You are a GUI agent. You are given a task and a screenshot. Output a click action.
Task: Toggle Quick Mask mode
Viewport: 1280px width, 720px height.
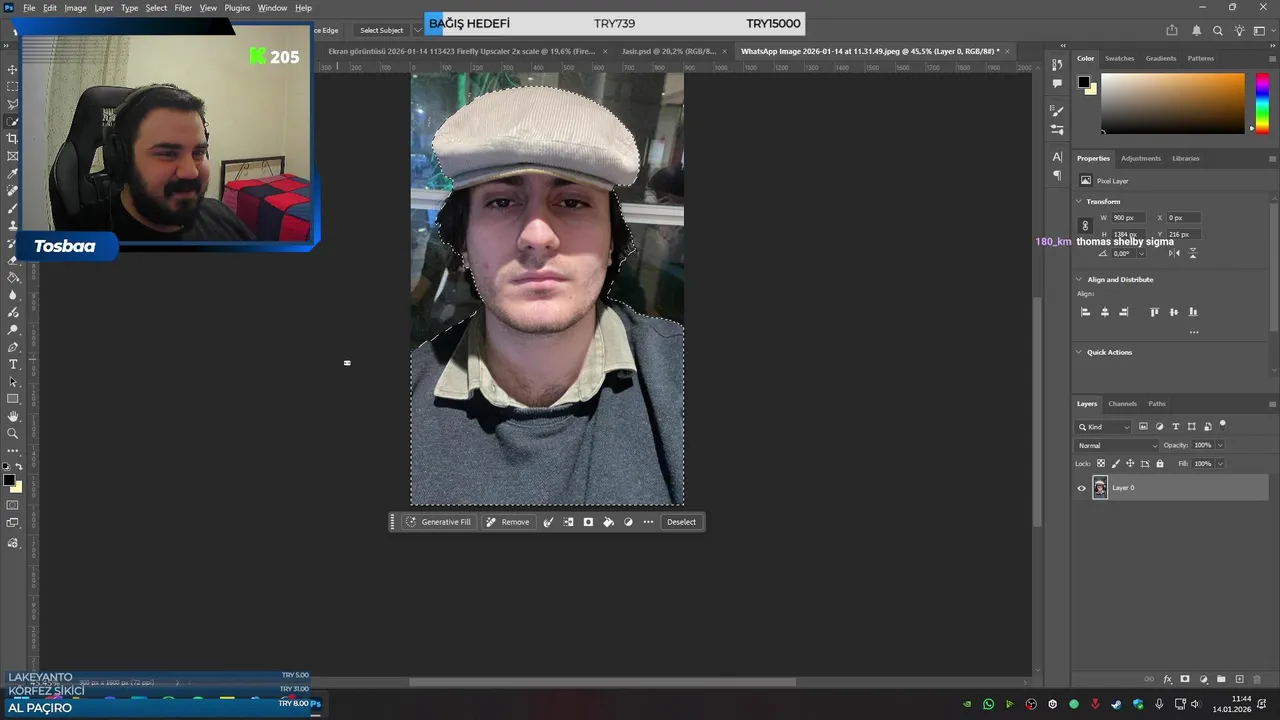coord(13,506)
